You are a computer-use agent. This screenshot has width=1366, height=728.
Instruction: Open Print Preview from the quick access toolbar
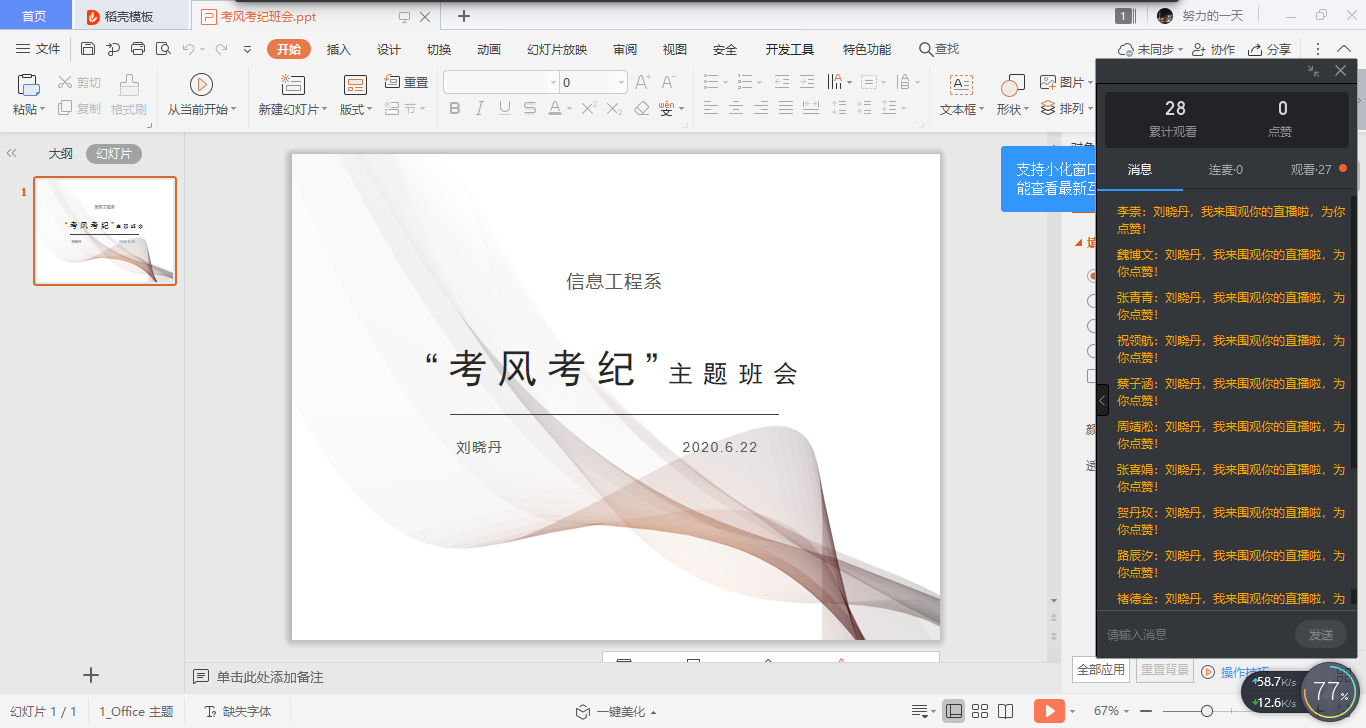(x=162, y=49)
